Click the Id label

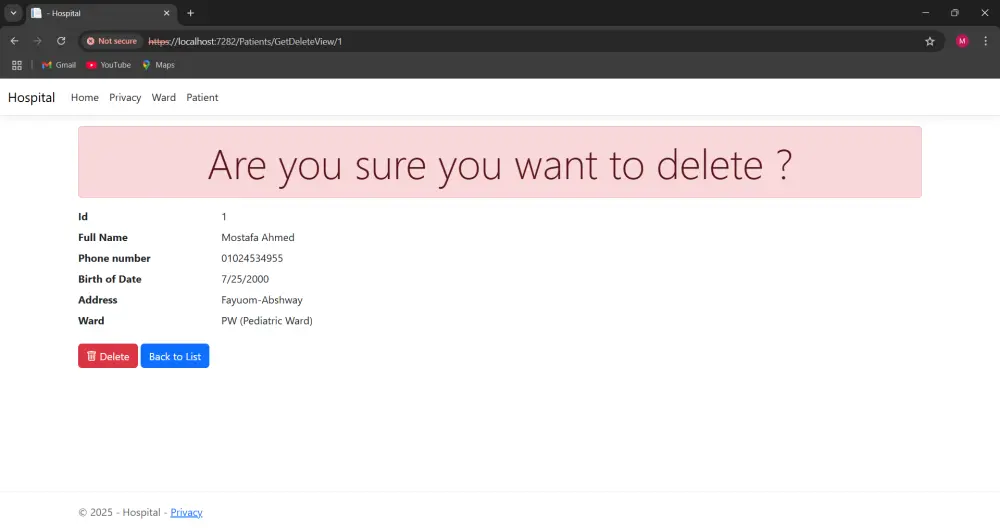[83, 217]
